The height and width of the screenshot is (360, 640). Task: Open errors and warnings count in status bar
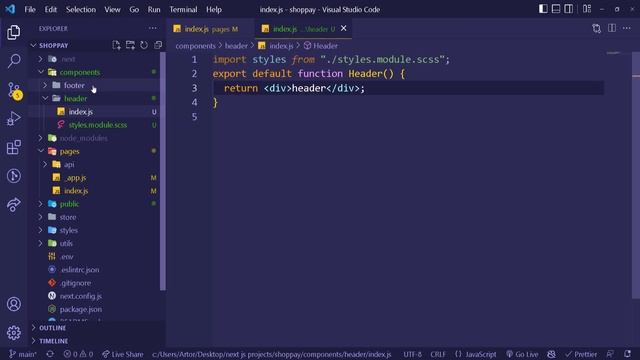(x=78, y=354)
